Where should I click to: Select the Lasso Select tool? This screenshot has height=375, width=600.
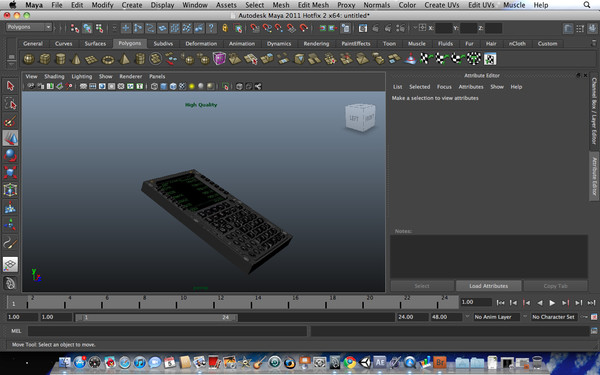coord(10,103)
